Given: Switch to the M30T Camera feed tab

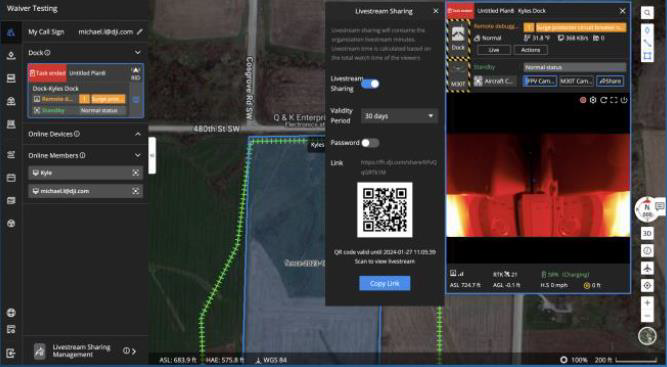Looking at the screenshot, I should tap(576, 81).
